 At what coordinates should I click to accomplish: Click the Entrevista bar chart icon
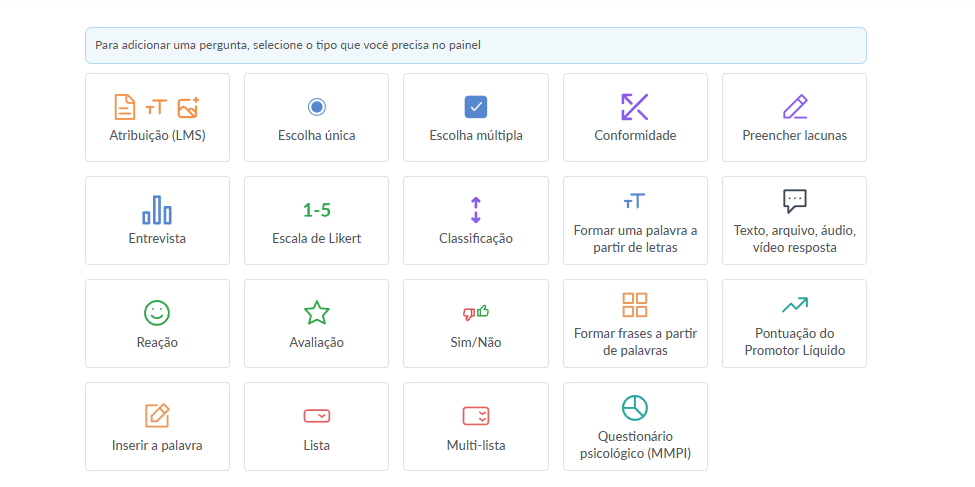(x=157, y=210)
